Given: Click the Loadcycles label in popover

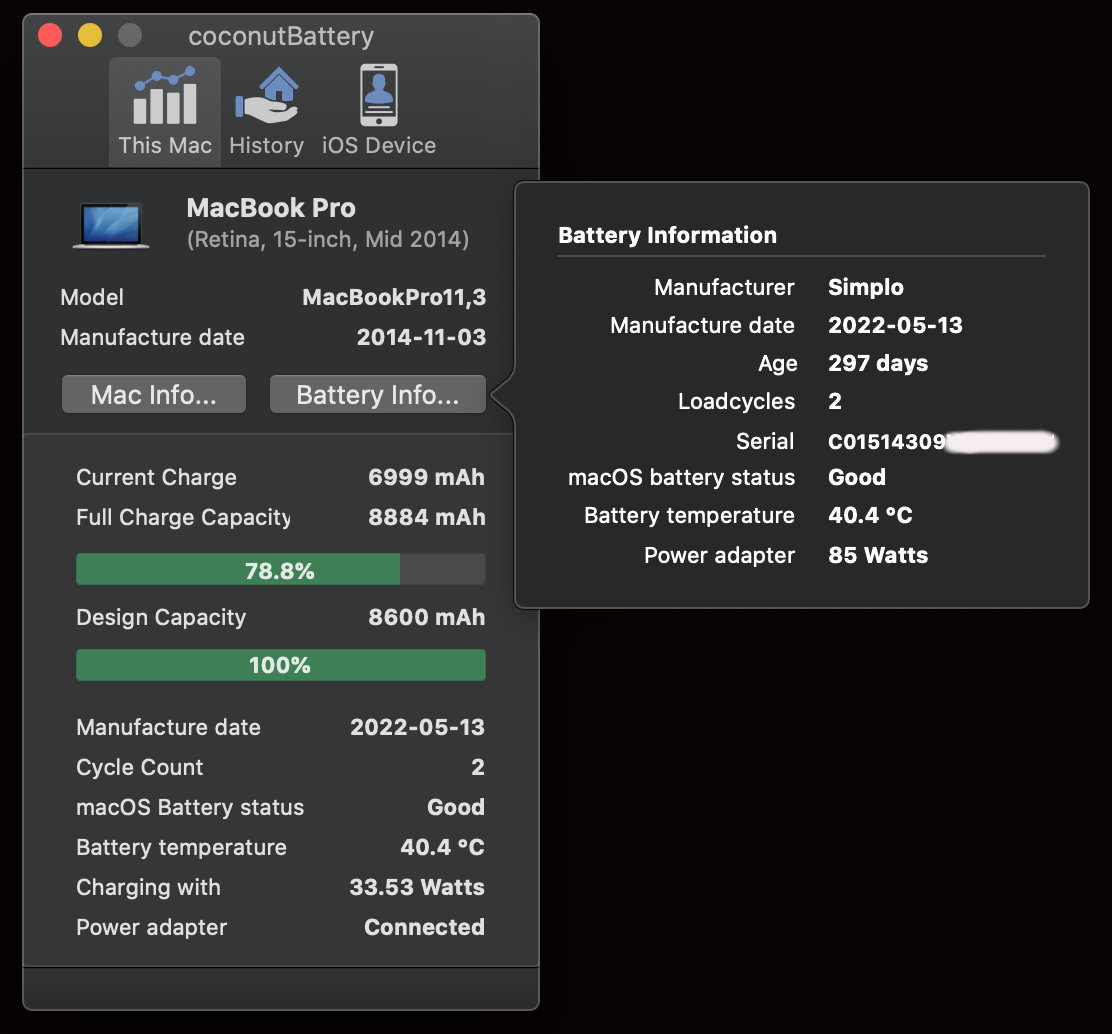Looking at the screenshot, I should click(x=736, y=401).
